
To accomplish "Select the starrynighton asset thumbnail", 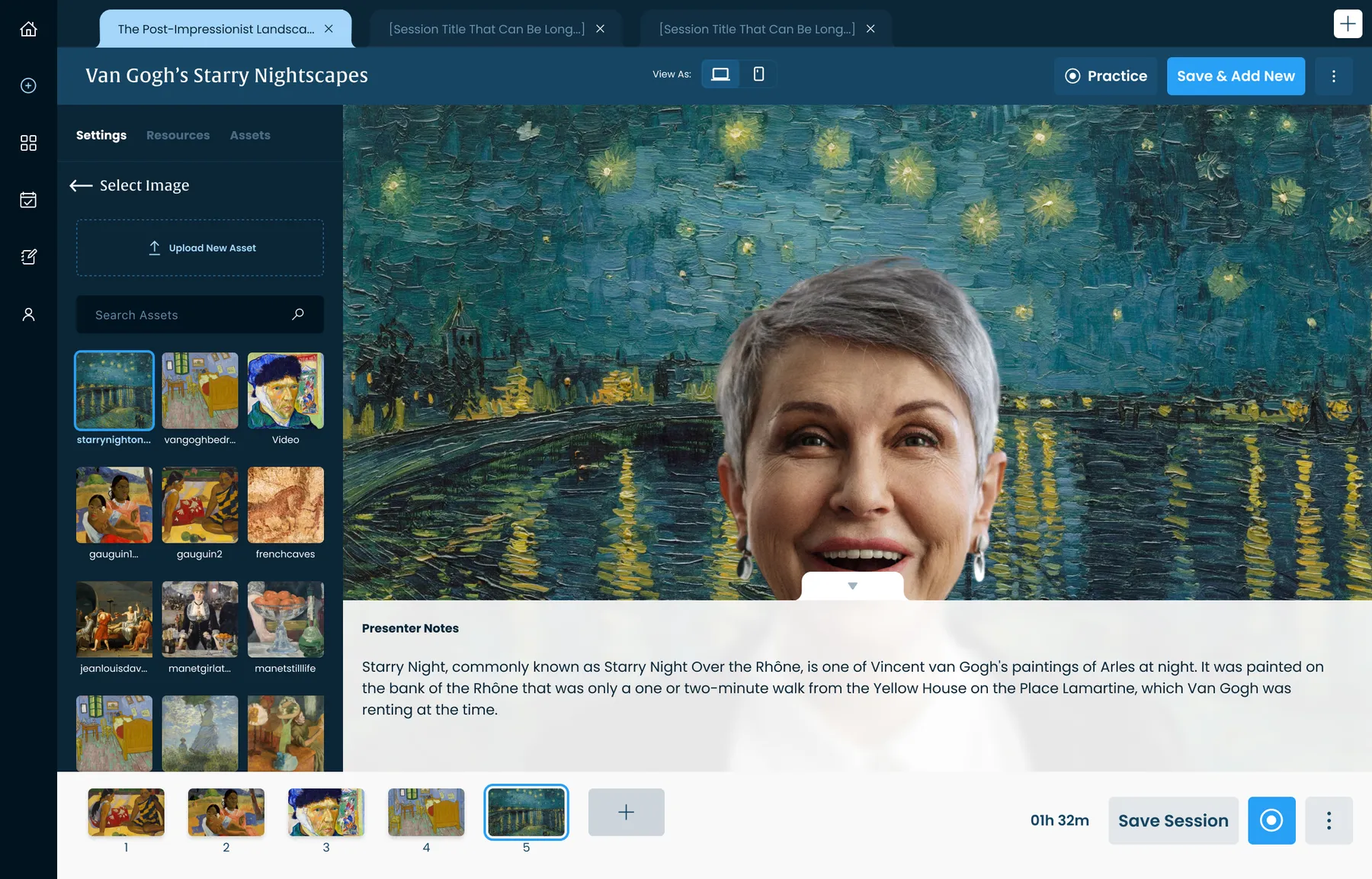I will pos(114,390).
